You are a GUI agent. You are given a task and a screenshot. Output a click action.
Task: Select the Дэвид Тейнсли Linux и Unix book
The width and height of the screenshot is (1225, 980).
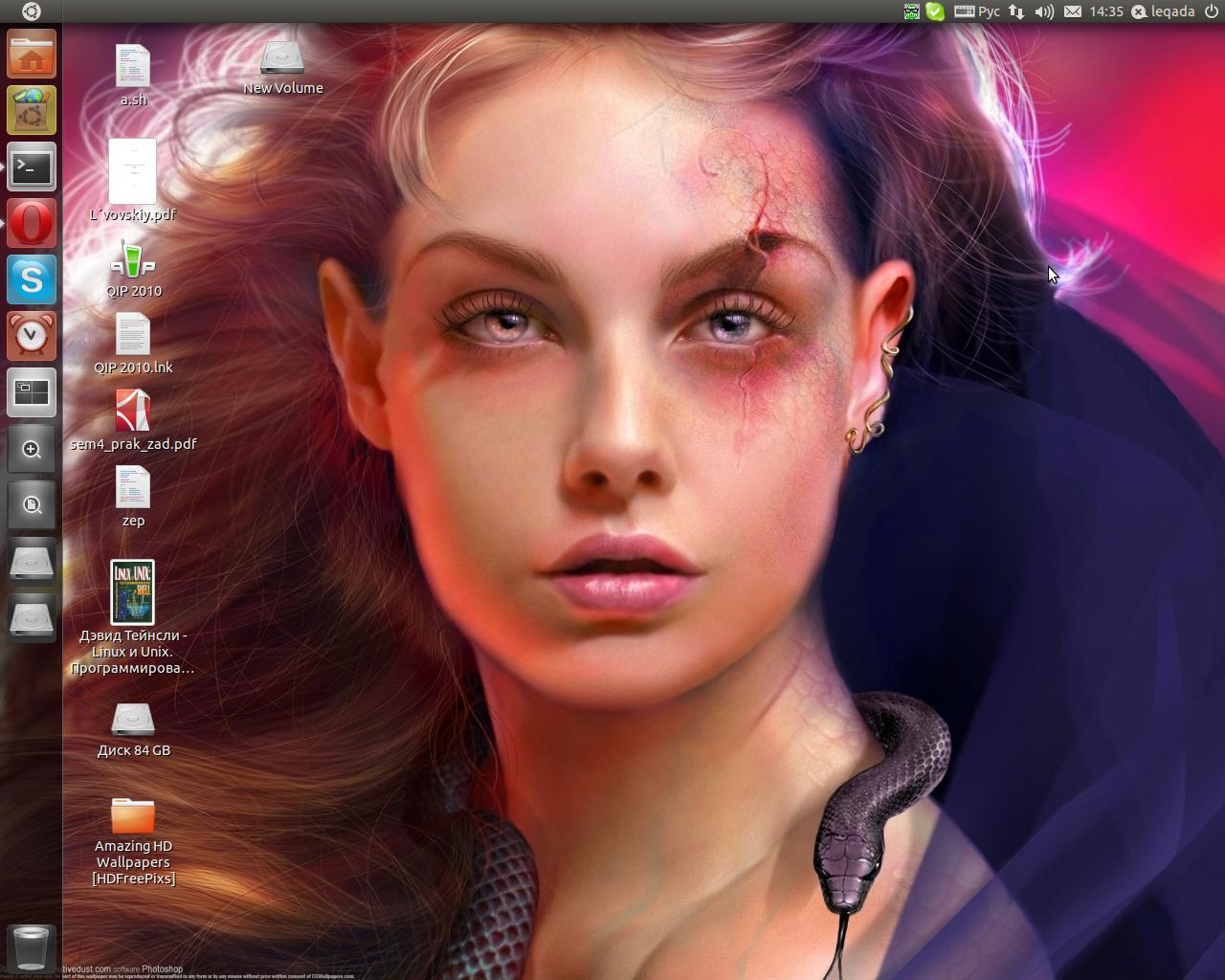pyautogui.click(x=133, y=617)
